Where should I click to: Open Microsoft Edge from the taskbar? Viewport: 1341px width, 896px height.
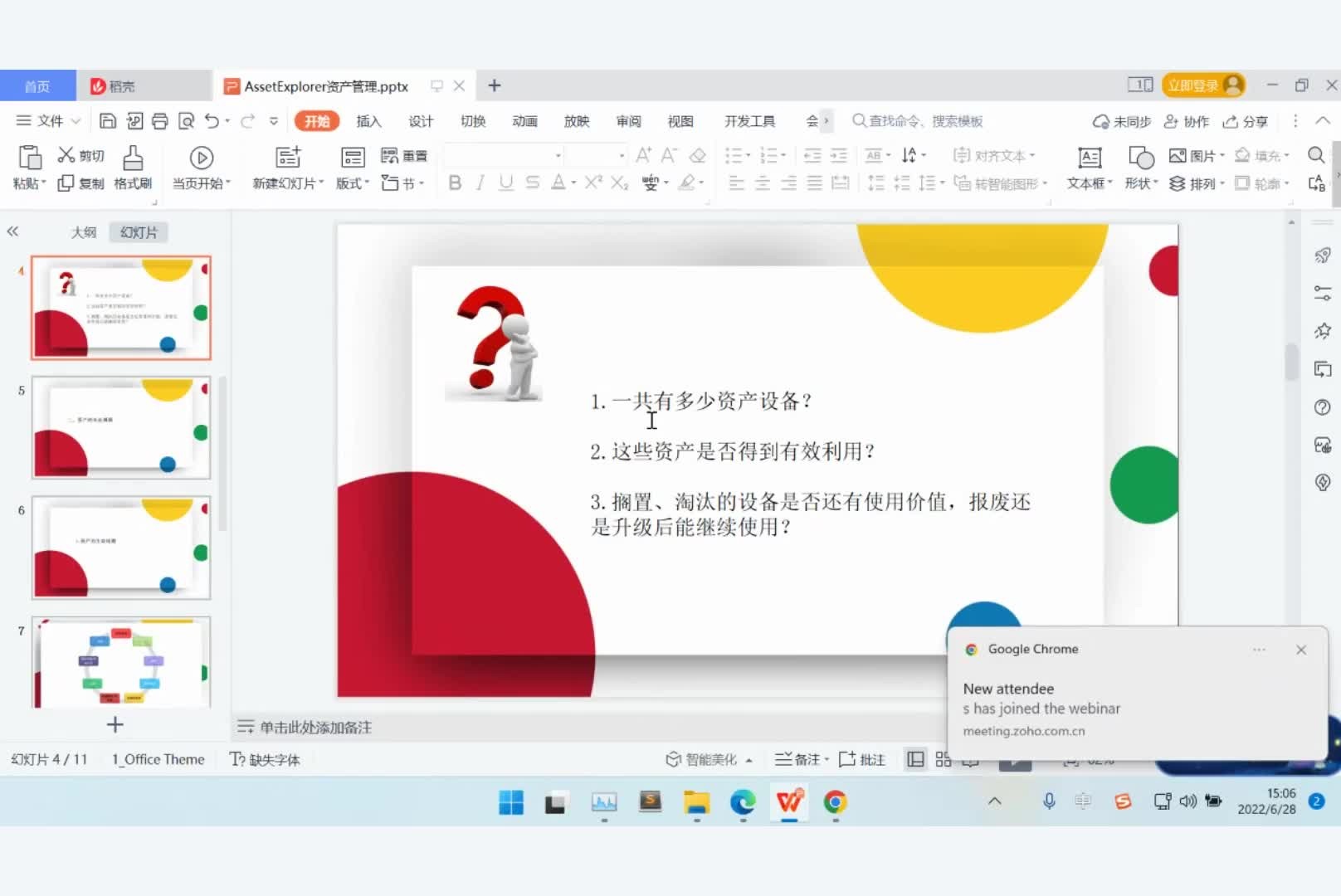[x=743, y=802]
